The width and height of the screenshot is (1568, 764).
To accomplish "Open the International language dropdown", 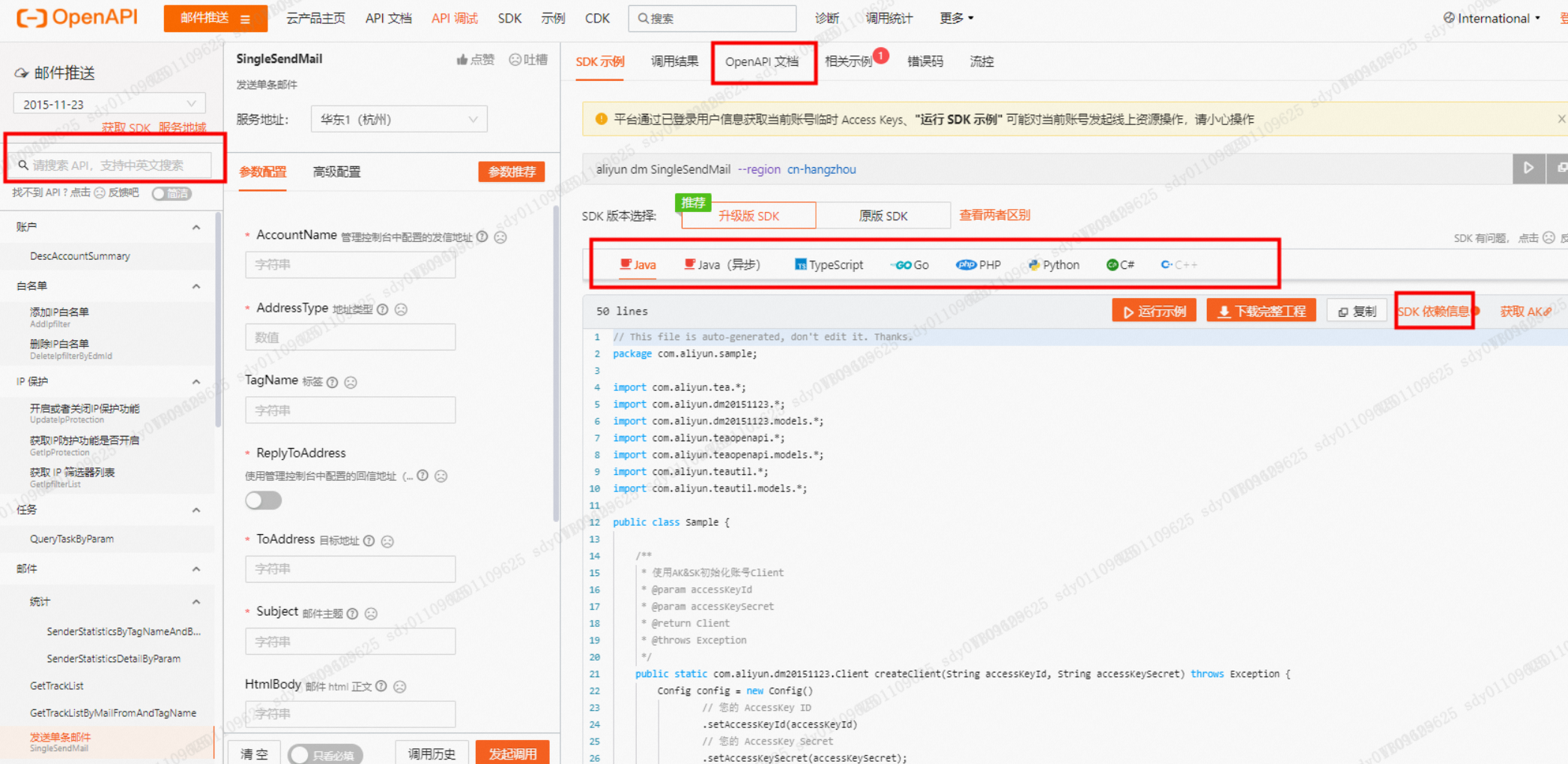I will tap(1491, 18).
